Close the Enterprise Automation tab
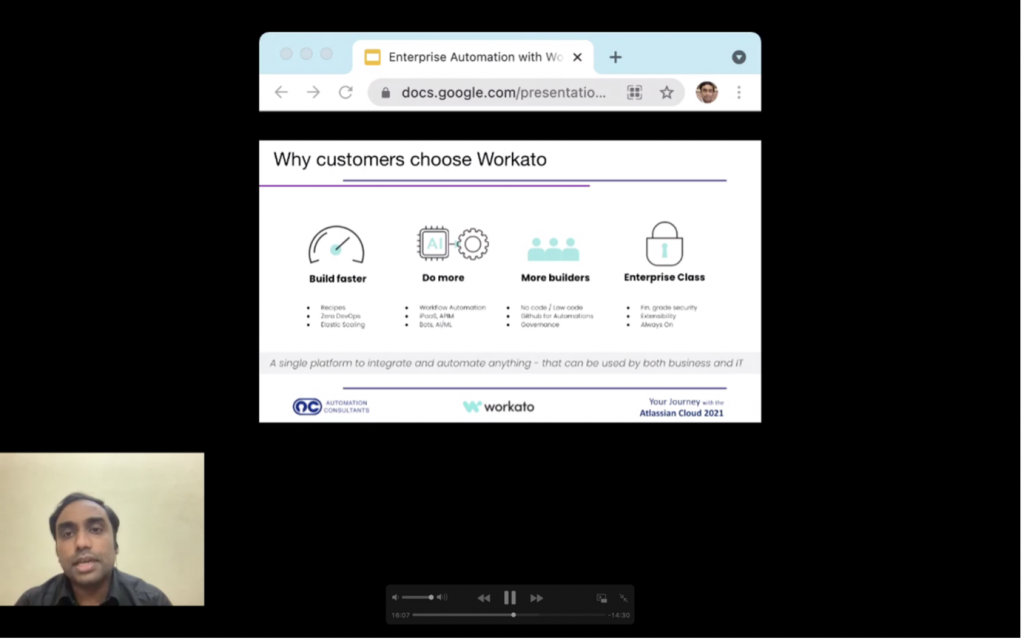1024x641 pixels. pos(577,57)
